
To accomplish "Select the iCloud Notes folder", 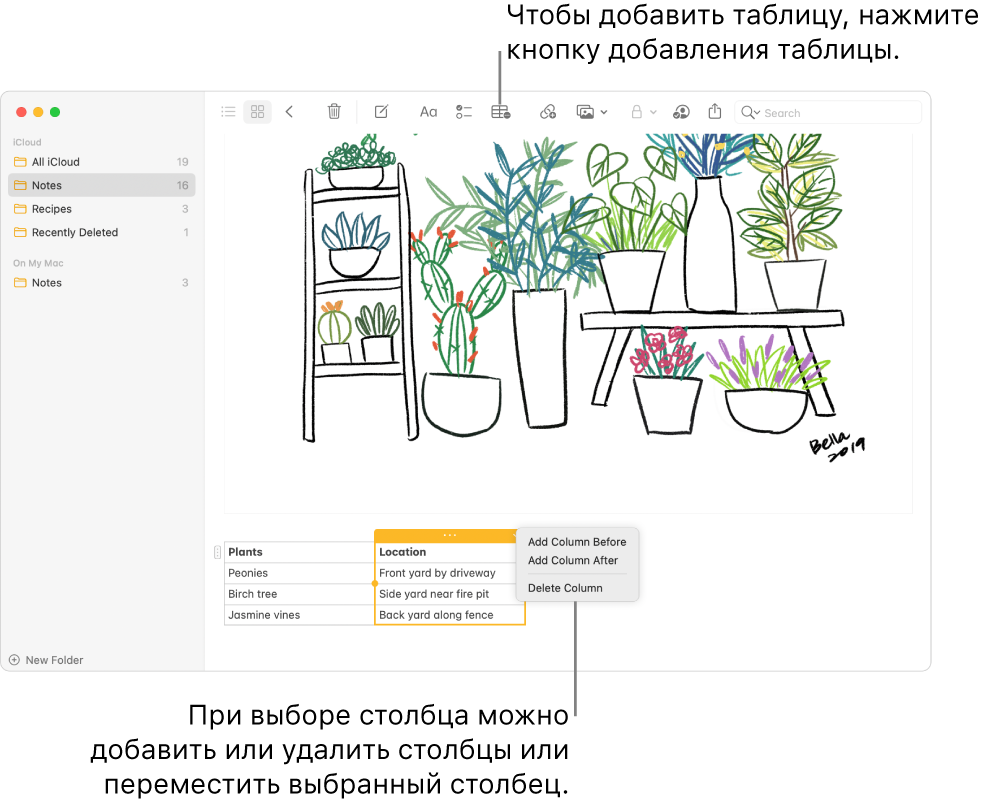I will [x=101, y=185].
